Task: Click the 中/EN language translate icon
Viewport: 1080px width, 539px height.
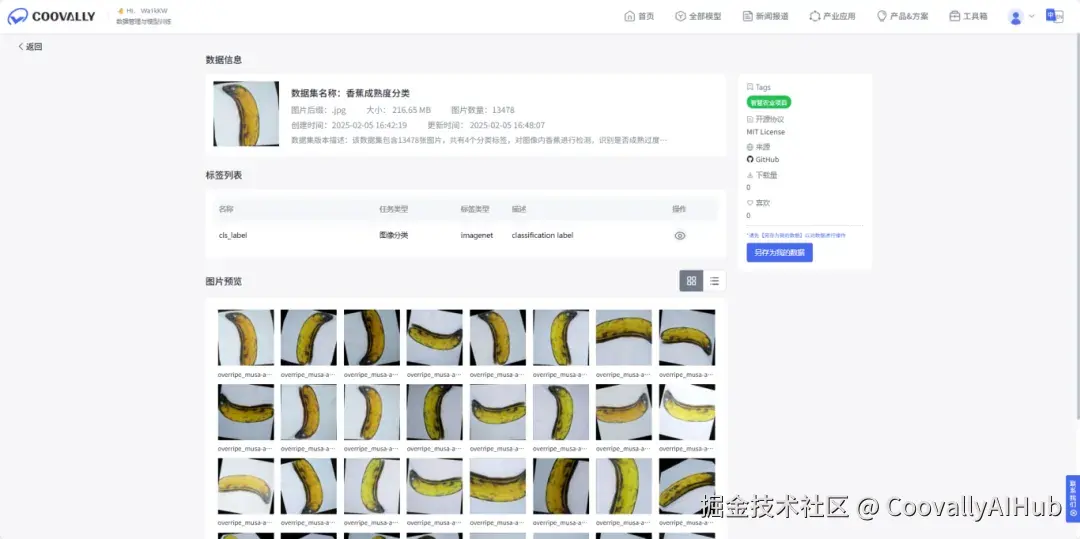Action: 1054,16
